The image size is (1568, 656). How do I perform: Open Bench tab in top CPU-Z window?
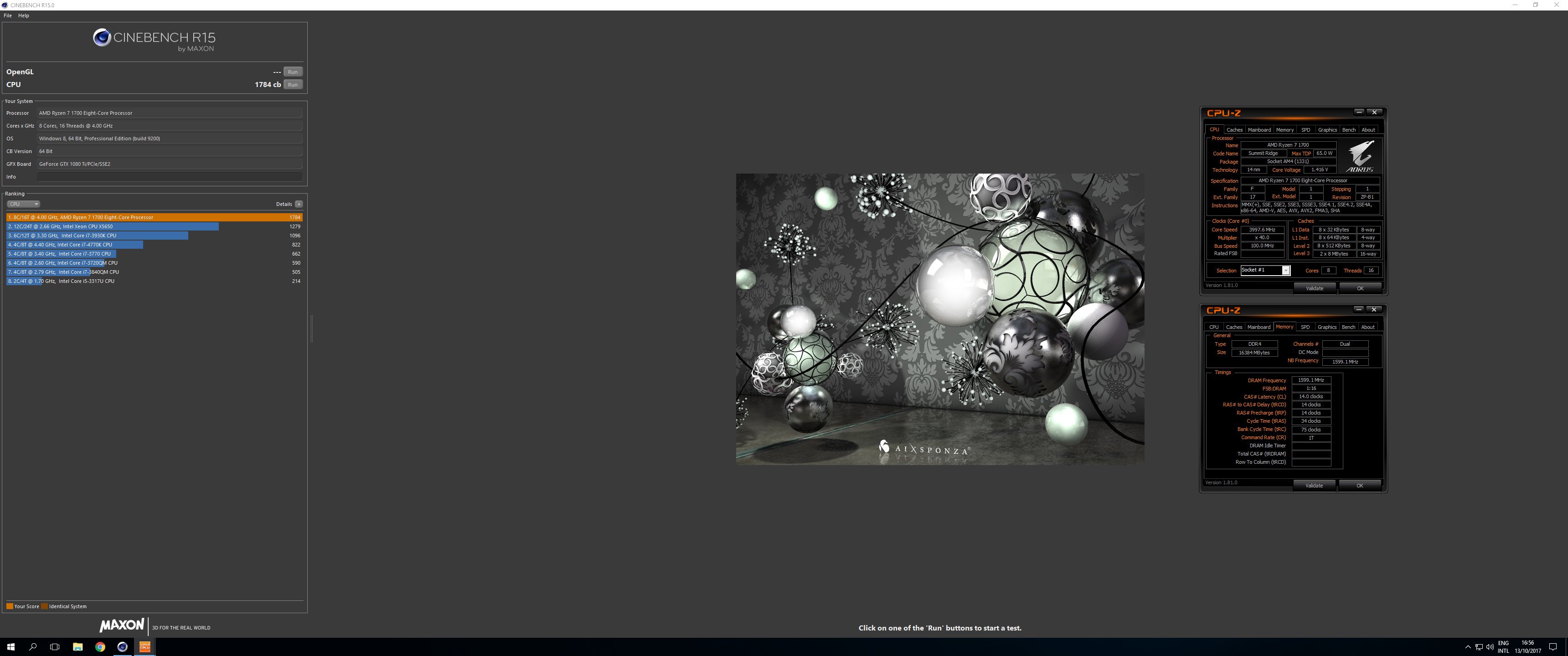pyautogui.click(x=1349, y=130)
